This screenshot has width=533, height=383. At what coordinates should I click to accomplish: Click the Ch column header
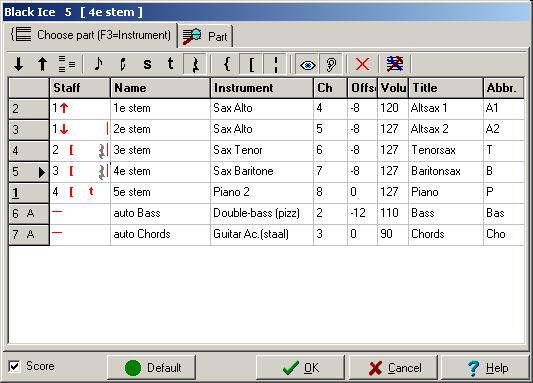[330, 88]
